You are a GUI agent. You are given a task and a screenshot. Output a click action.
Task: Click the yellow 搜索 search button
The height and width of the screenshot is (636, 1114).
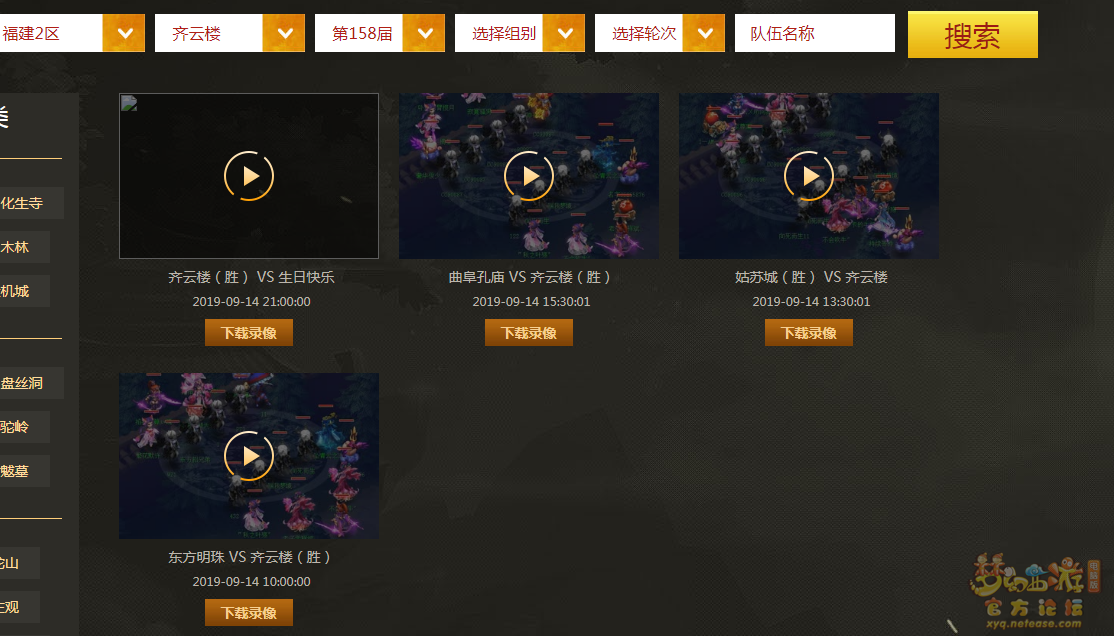[x=973, y=34]
